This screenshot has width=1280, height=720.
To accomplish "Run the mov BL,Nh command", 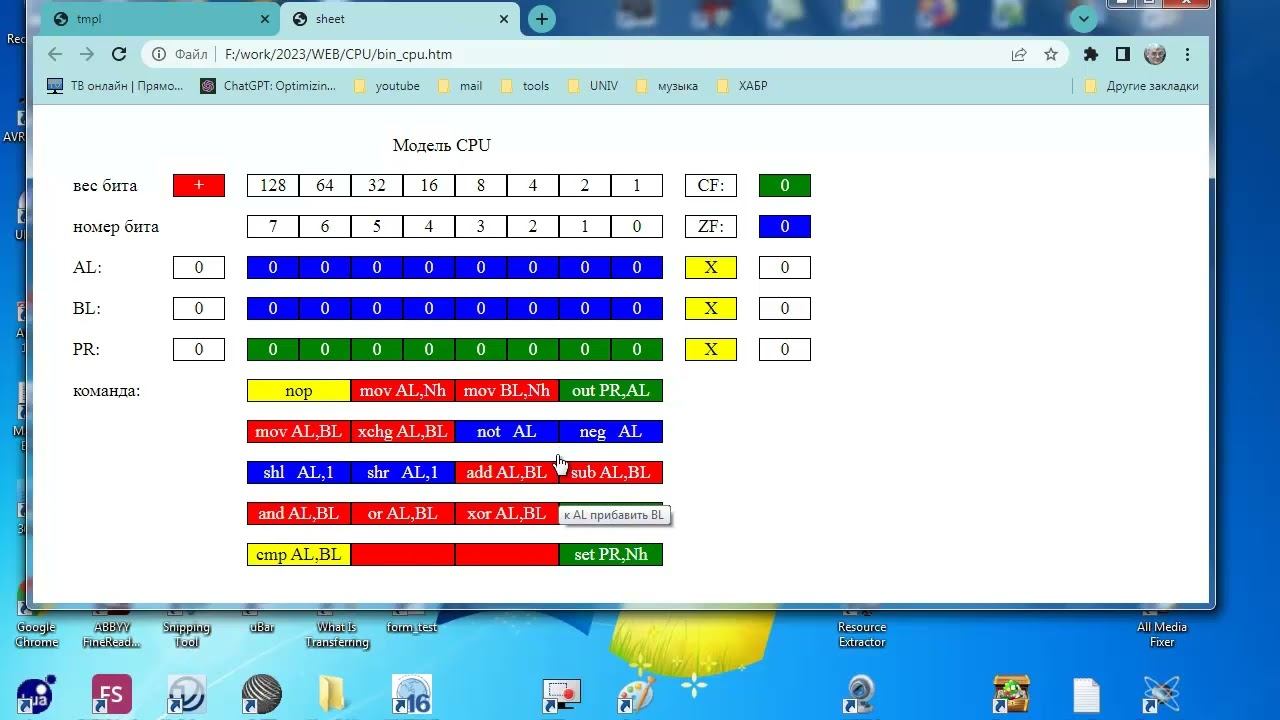I will pos(507,391).
